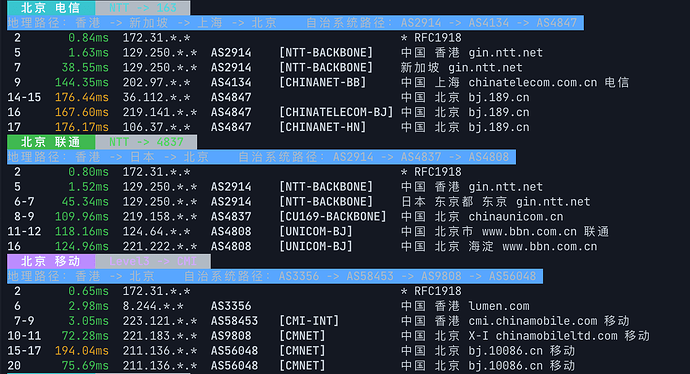
Task: Click the IP address 124.64.*.*
Action: click(x=157, y=232)
